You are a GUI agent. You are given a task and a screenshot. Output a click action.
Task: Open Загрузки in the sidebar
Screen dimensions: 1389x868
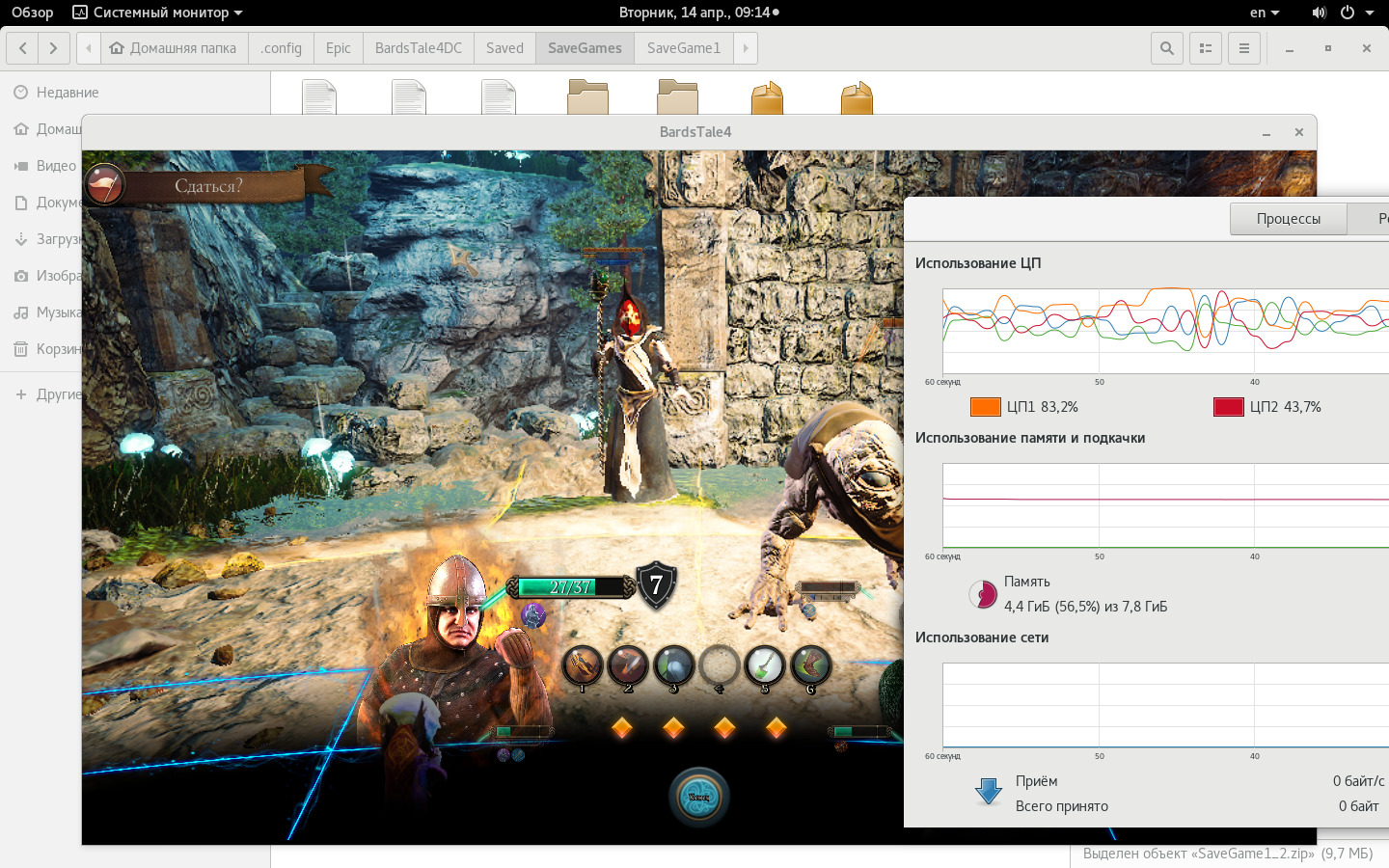[x=46, y=239]
